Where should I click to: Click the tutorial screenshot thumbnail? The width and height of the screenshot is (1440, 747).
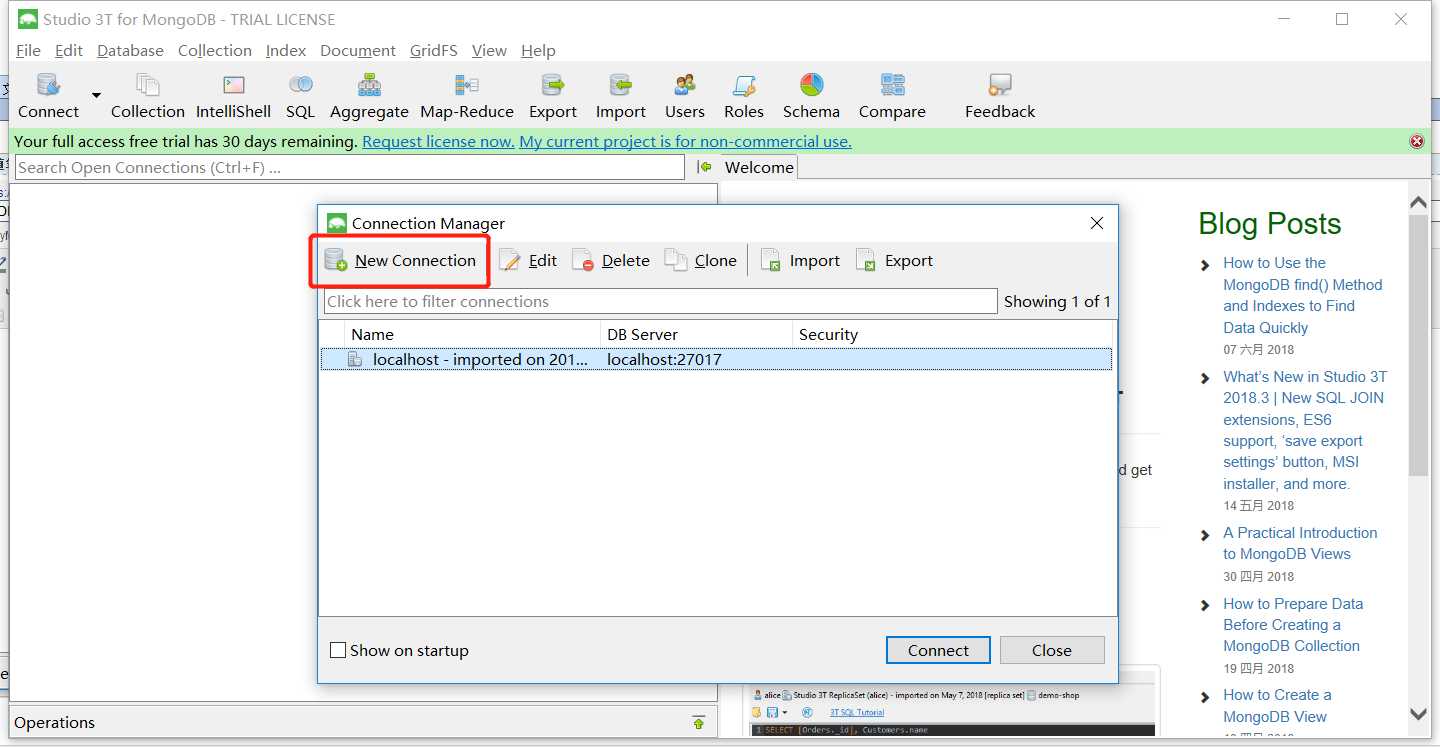[x=953, y=711]
